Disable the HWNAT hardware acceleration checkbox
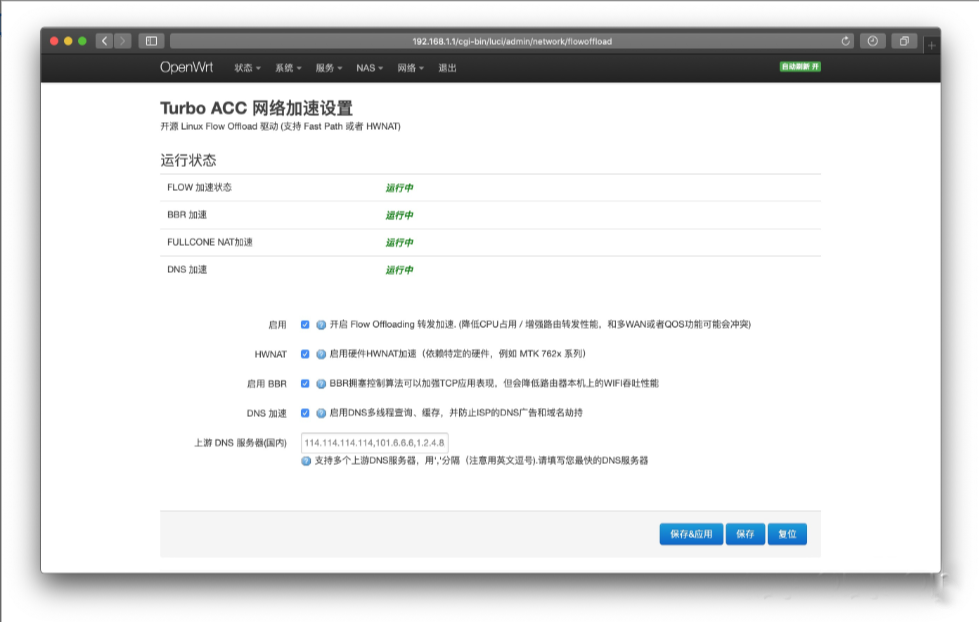Image resolution: width=979 pixels, height=622 pixels. 303,354
